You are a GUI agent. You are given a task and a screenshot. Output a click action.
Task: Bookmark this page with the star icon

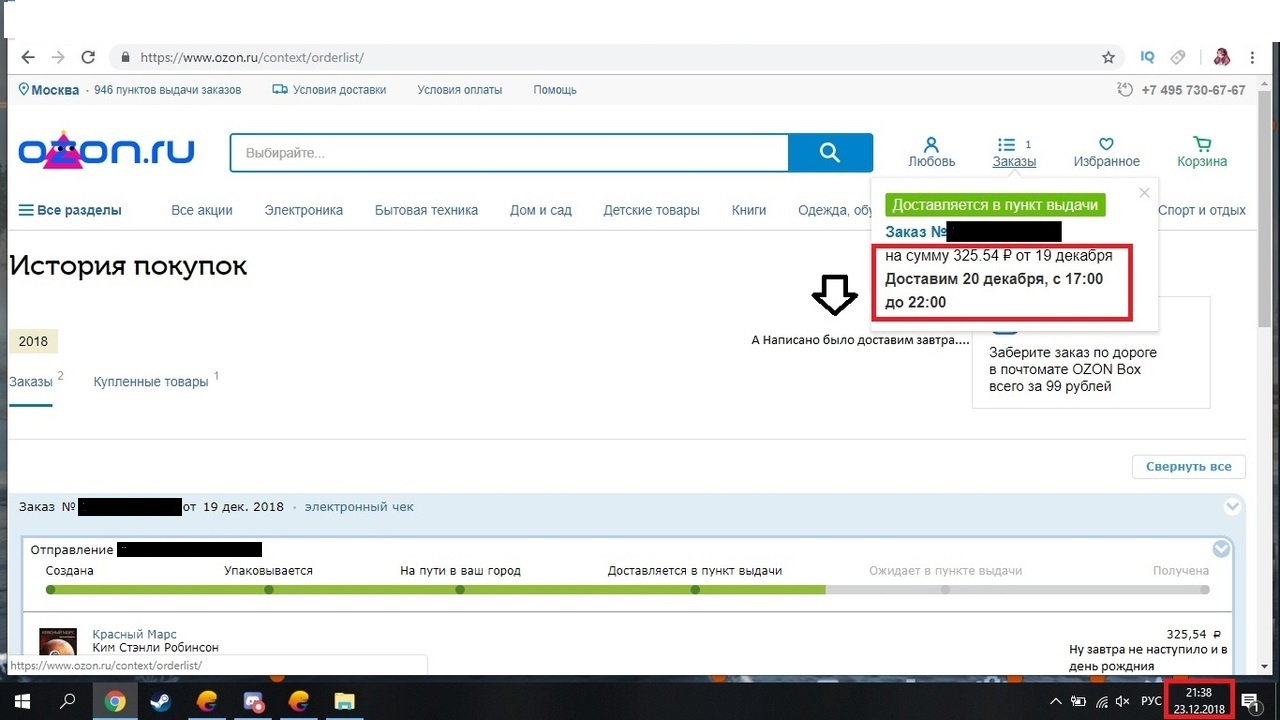click(1108, 58)
